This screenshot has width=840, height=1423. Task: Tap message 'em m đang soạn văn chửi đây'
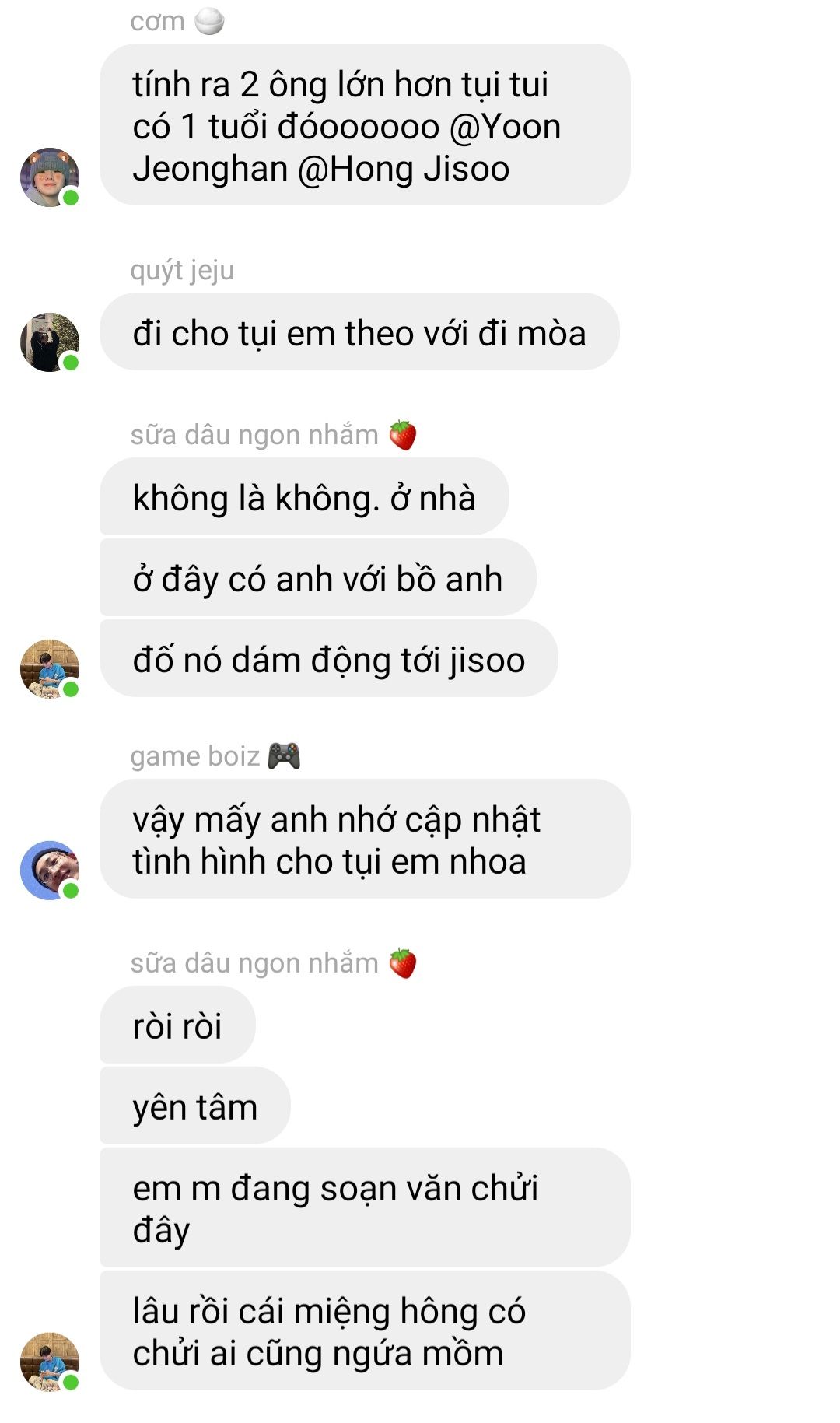point(365,1208)
